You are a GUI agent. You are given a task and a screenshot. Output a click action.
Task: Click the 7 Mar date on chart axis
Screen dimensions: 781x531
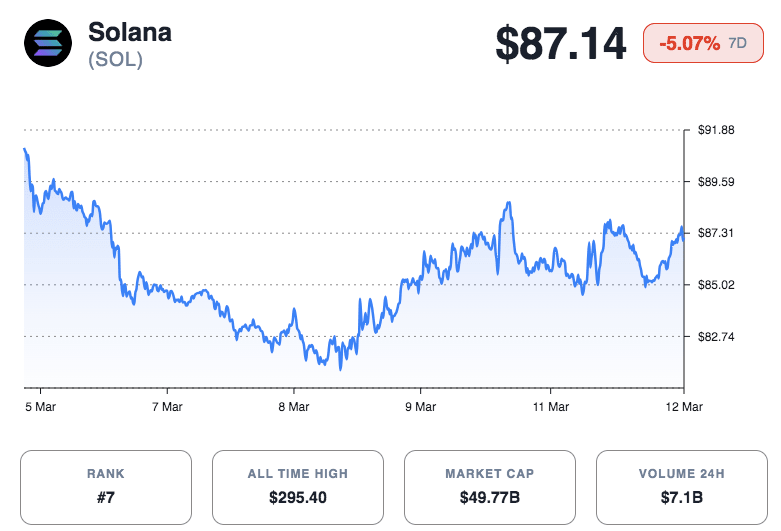pyautogui.click(x=167, y=407)
